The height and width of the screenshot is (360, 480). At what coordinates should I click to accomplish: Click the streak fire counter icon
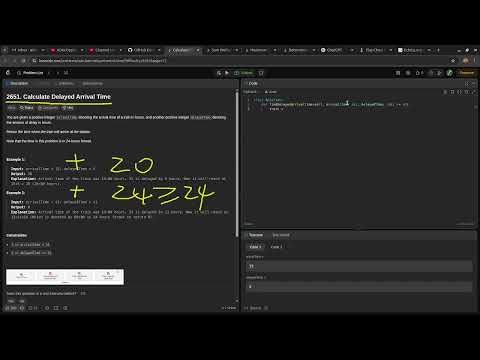(x=419, y=73)
